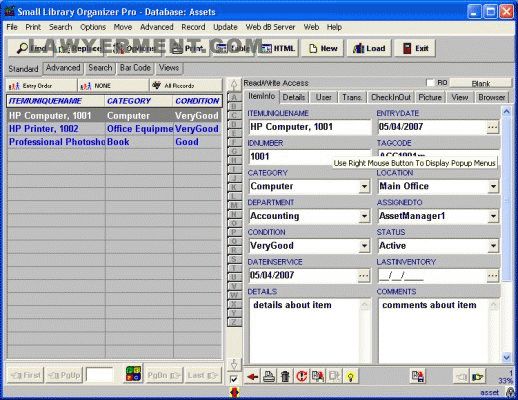Click the yellow light bulb icon
Screen dimensions: 518x400
[350, 377]
